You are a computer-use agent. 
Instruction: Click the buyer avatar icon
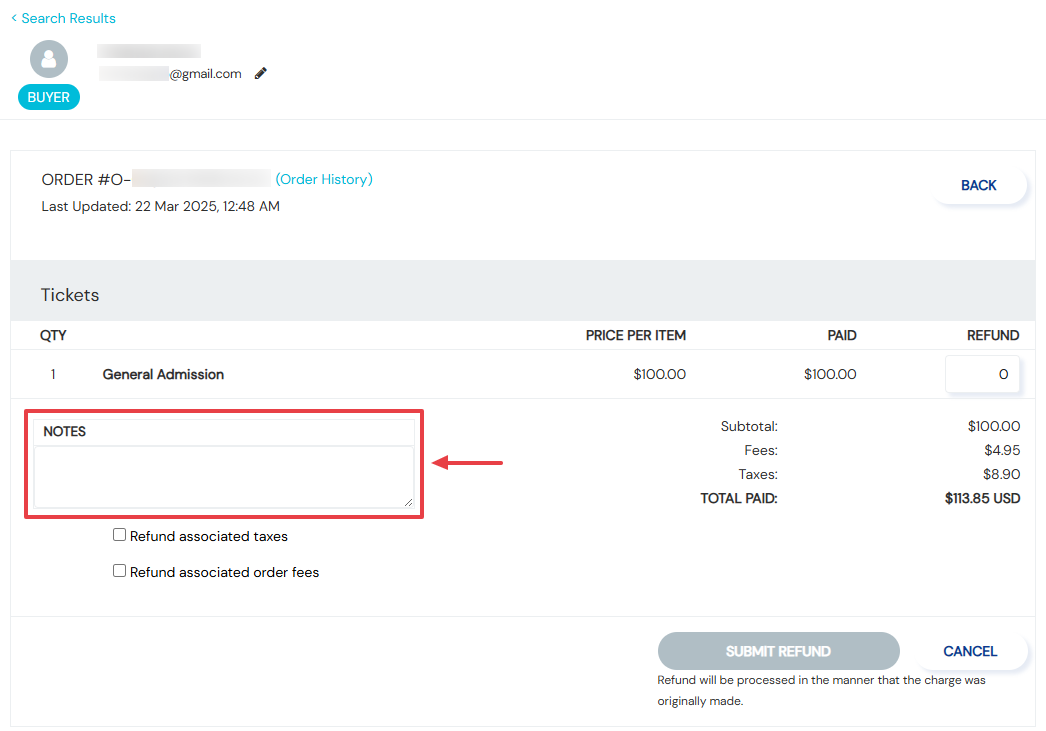pos(49,59)
